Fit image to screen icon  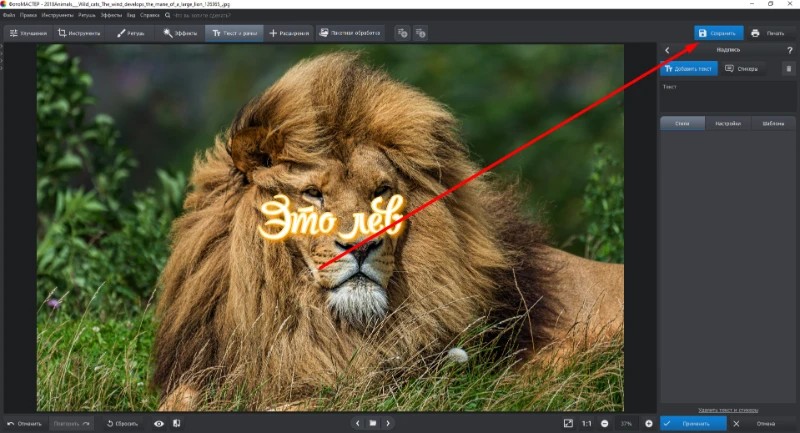pyautogui.click(x=568, y=423)
